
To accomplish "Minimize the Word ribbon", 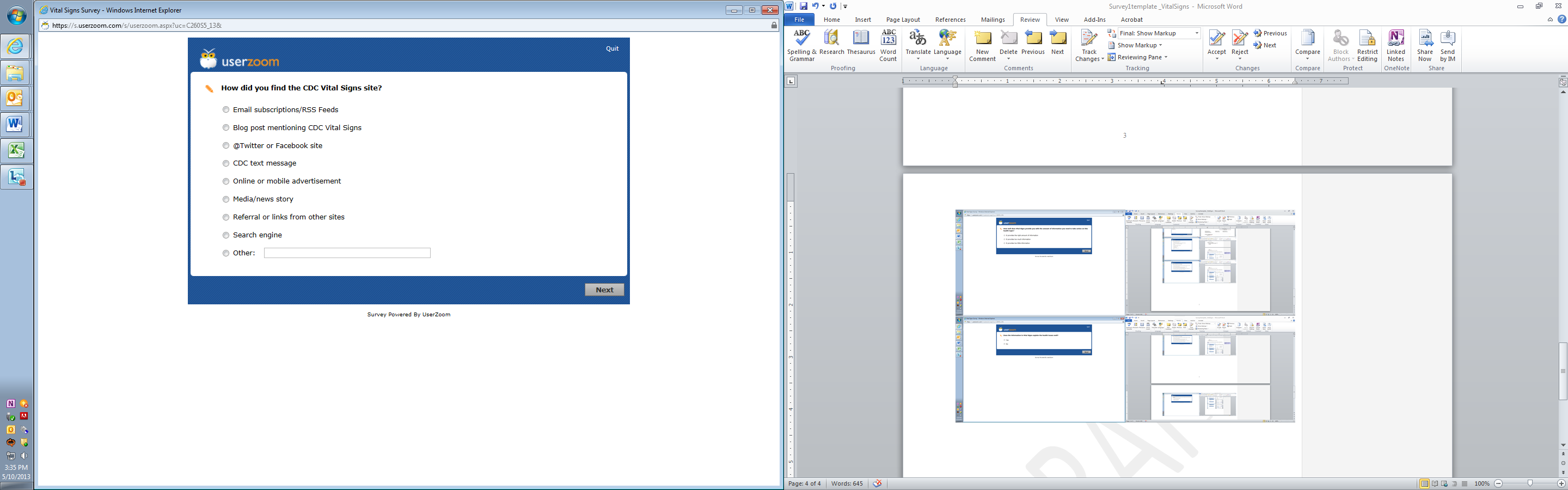I will [1551, 20].
